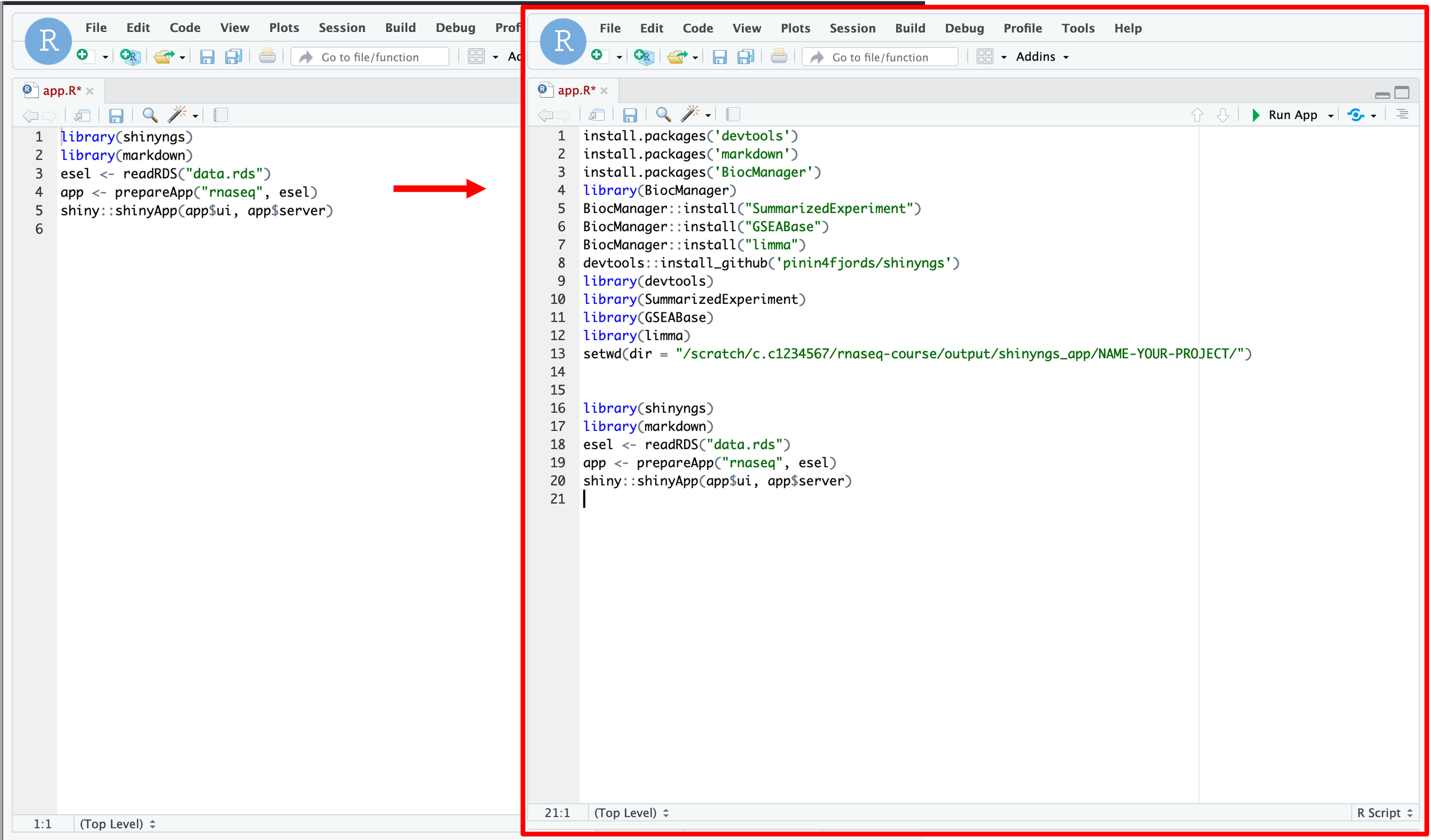Screen dimensions: 1431x840
Task: Click Save icon in right window main toolbar
Action: pyautogui.click(x=720, y=56)
